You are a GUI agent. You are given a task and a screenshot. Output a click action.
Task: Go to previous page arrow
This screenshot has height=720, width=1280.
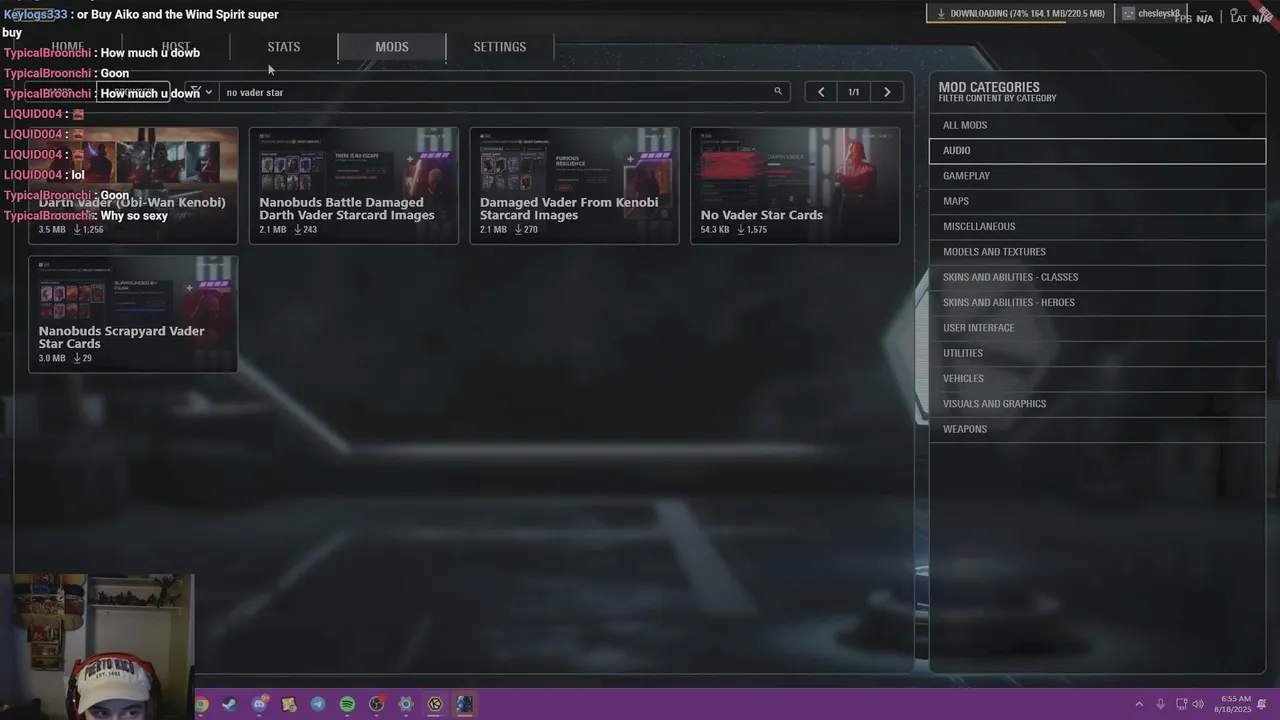[821, 92]
